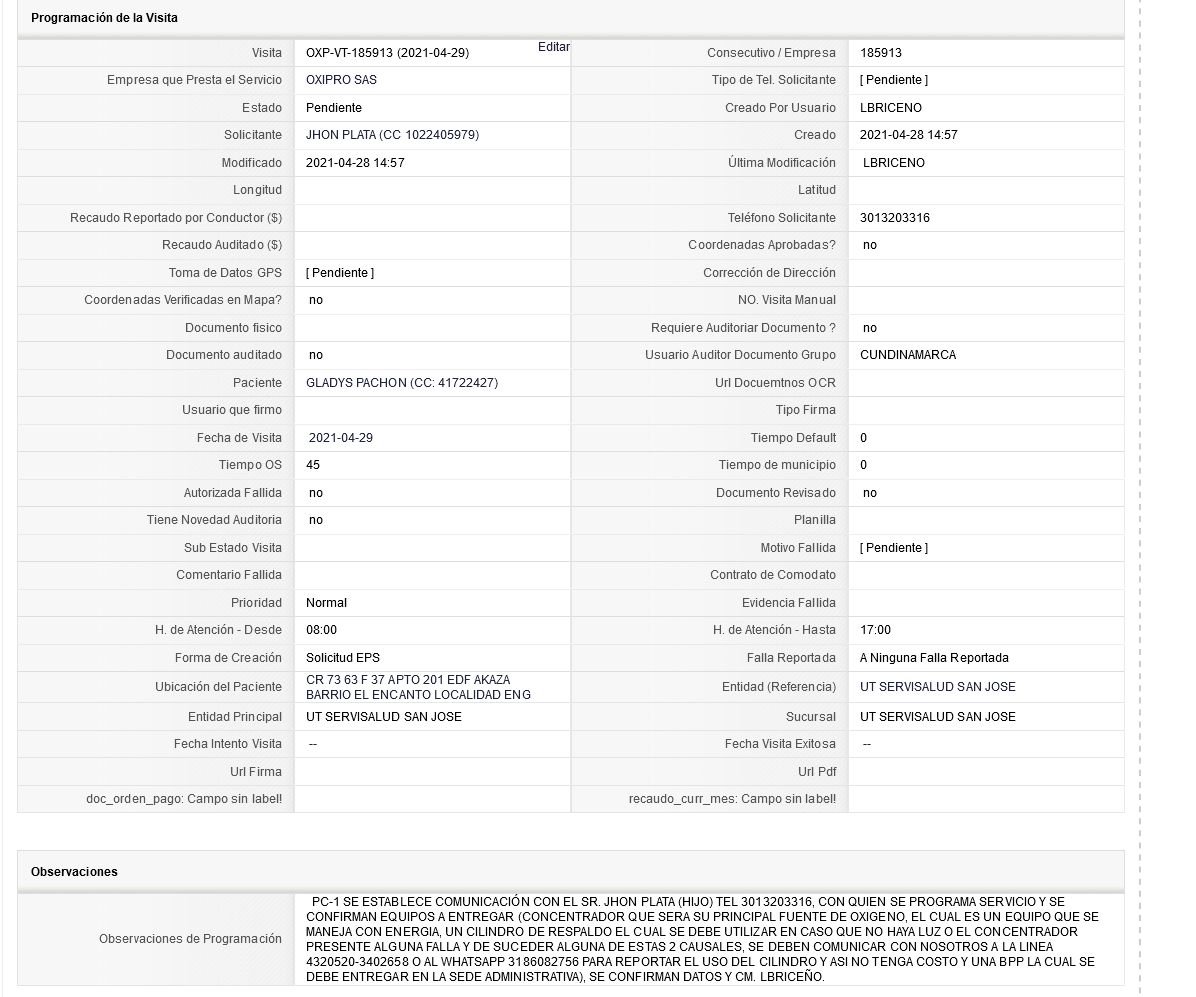
Task: Click the Observaciones section header
Action: click(74, 871)
